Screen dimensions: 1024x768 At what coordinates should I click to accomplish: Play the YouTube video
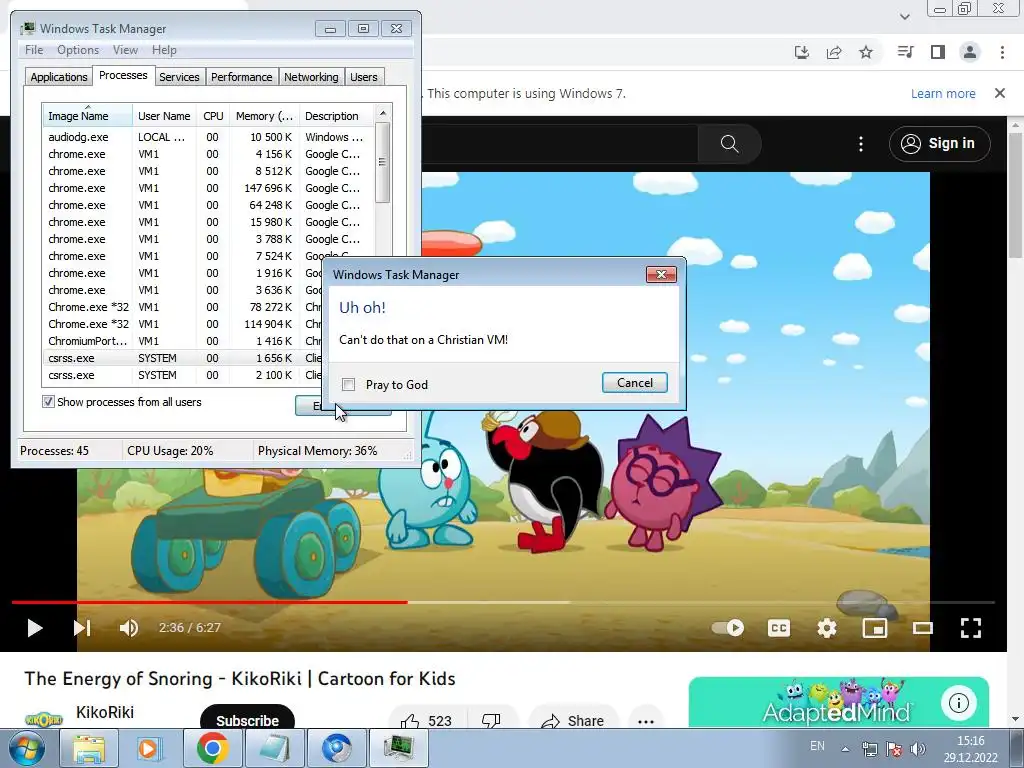pos(35,628)
